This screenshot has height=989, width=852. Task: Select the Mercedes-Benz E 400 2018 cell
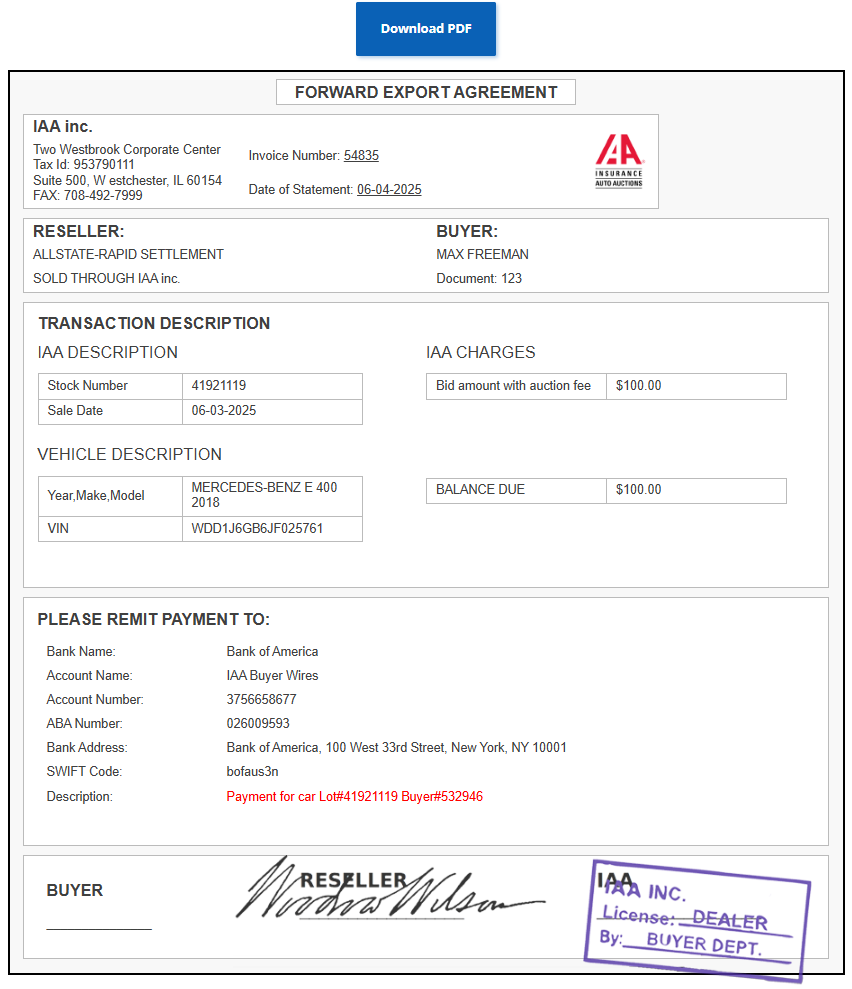(x=272, y=496)
